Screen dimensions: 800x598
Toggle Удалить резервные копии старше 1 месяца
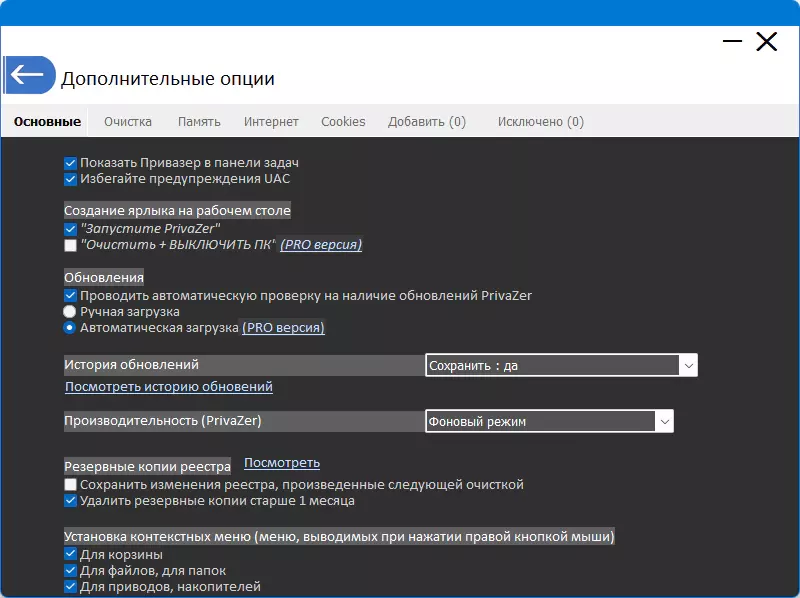[x=70, y=501]
